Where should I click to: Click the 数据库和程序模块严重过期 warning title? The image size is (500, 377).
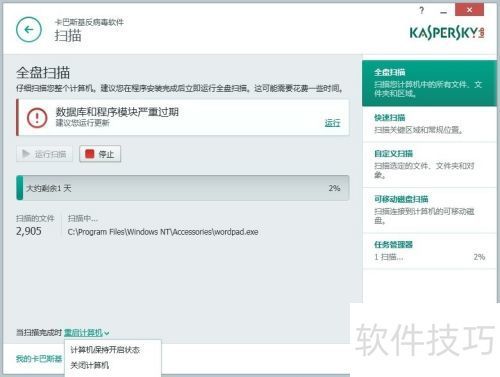point(117,112)
